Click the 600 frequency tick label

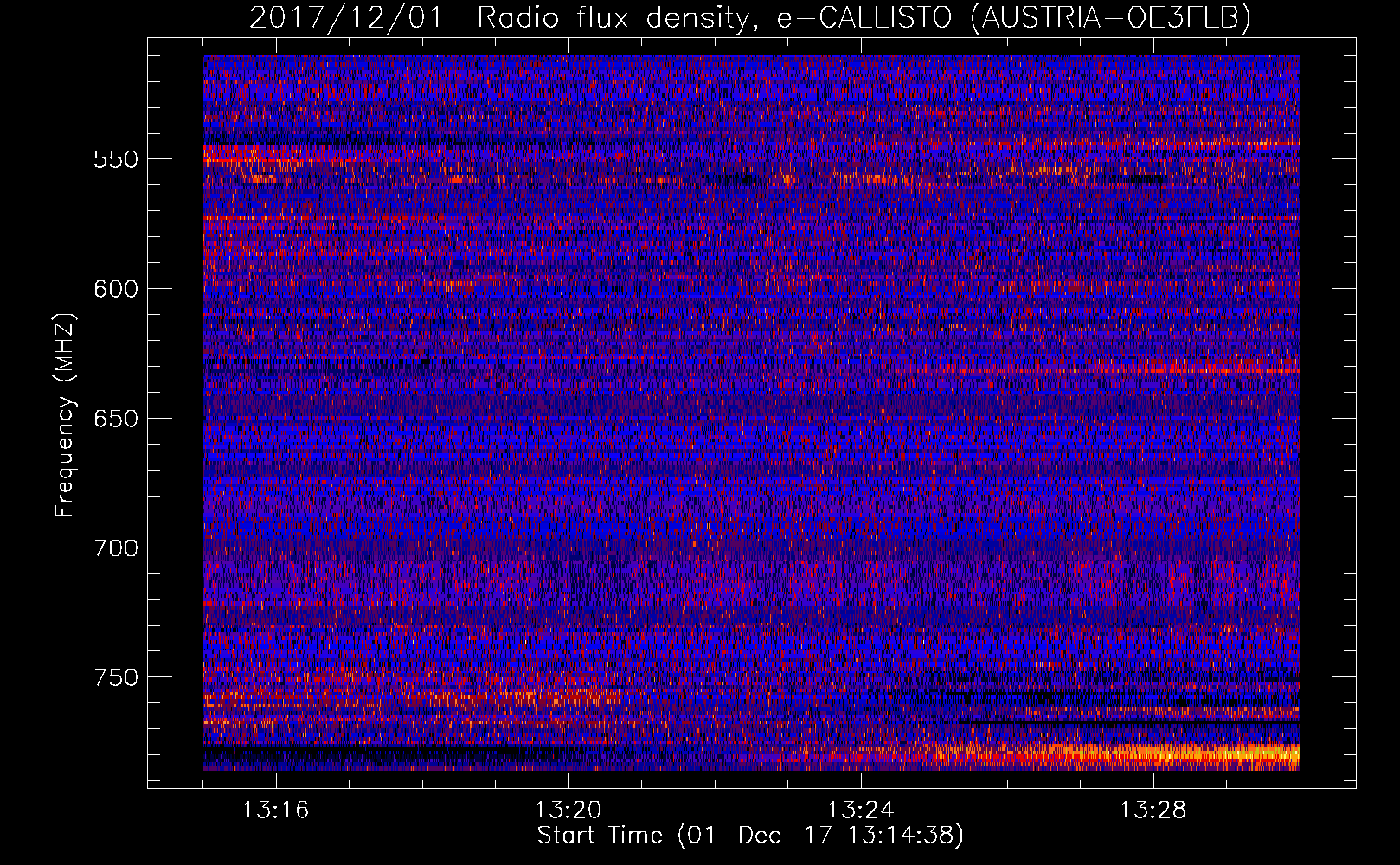point(116,289)
